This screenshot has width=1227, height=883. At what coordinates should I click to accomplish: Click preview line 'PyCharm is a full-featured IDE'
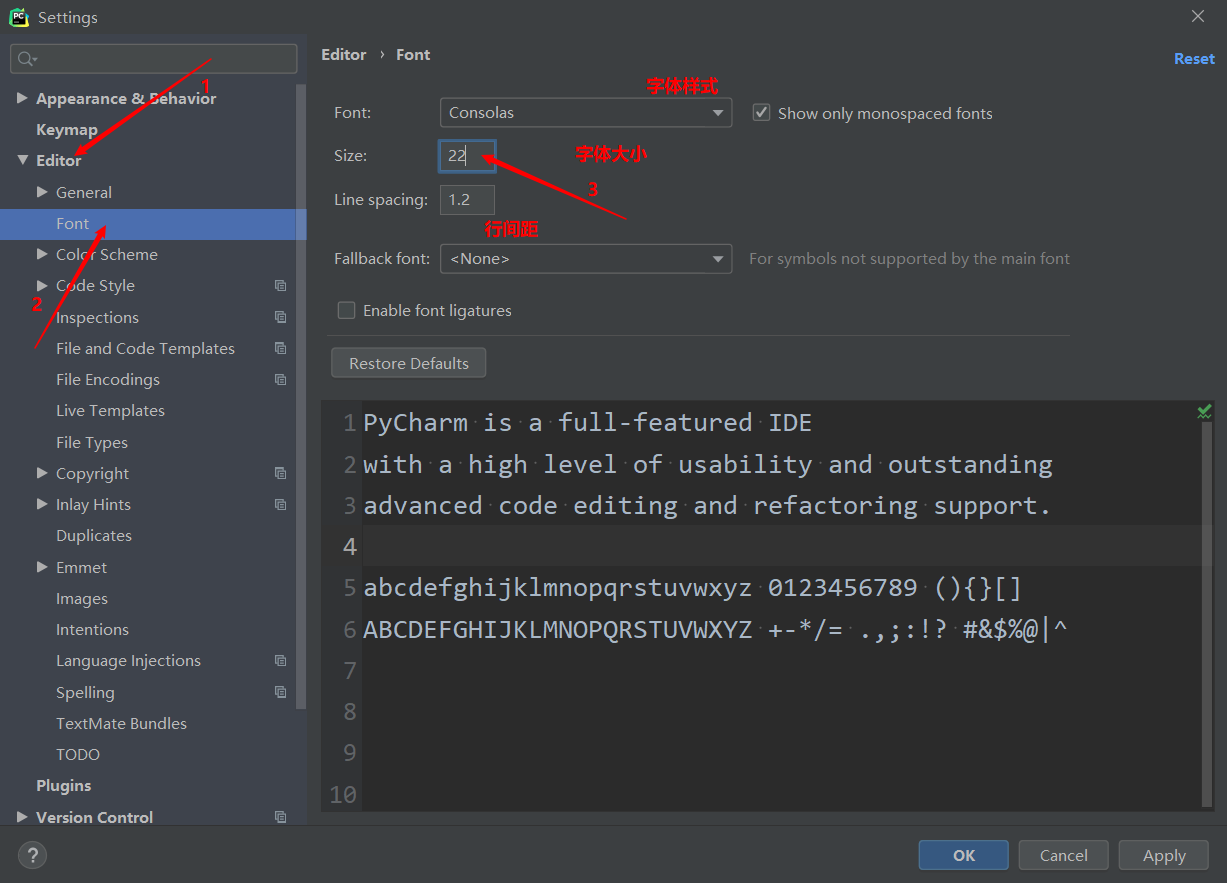pyautogui.click(x=587, y=422)
